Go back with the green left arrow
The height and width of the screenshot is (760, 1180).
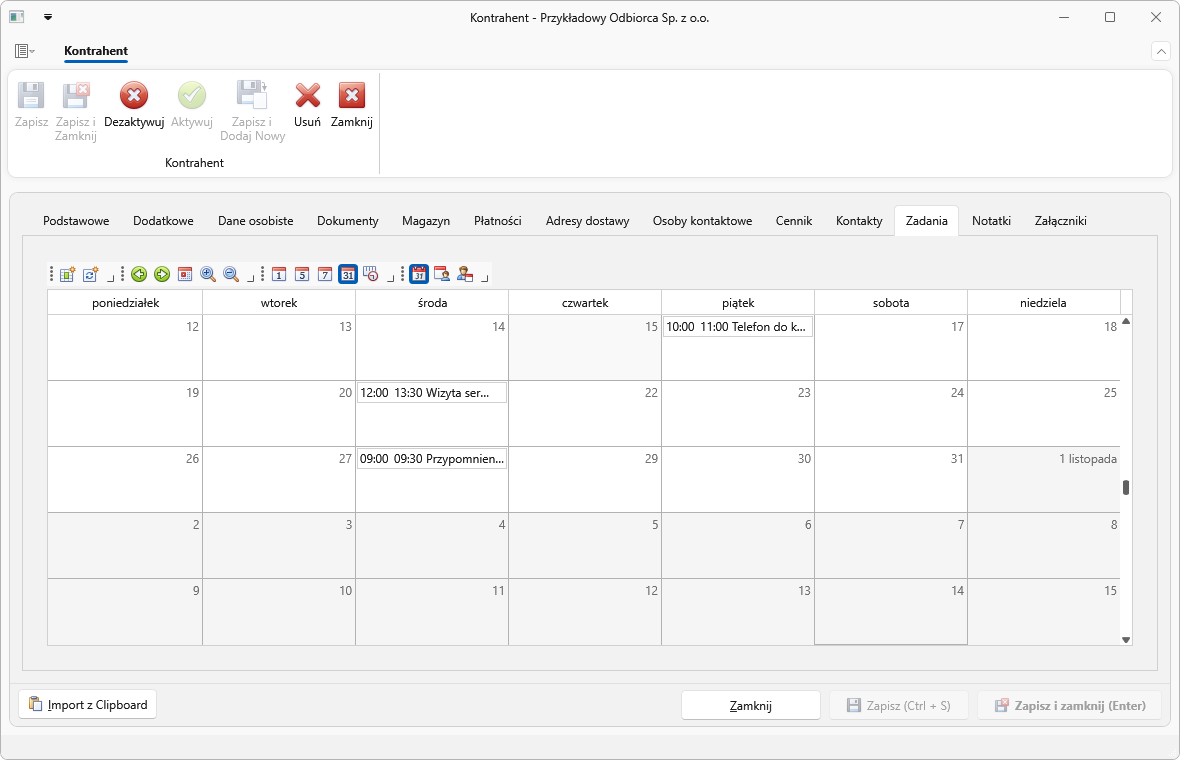coord(138,275)
